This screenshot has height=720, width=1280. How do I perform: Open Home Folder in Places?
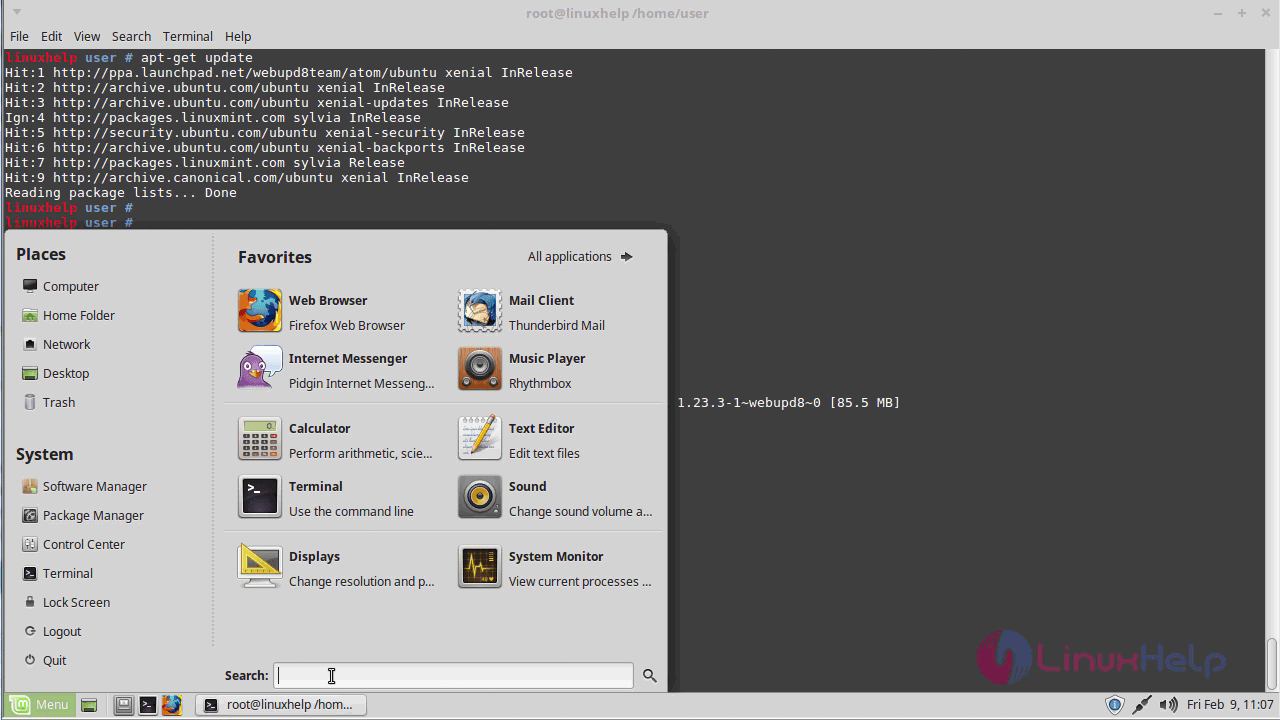coord(69,315)
